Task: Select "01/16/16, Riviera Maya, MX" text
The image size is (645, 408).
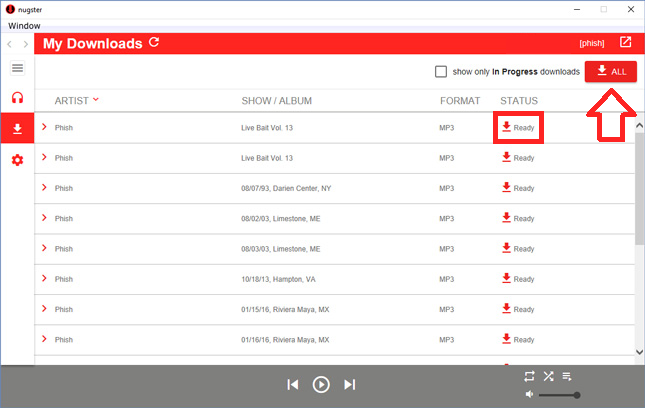Action: point(285,340)
